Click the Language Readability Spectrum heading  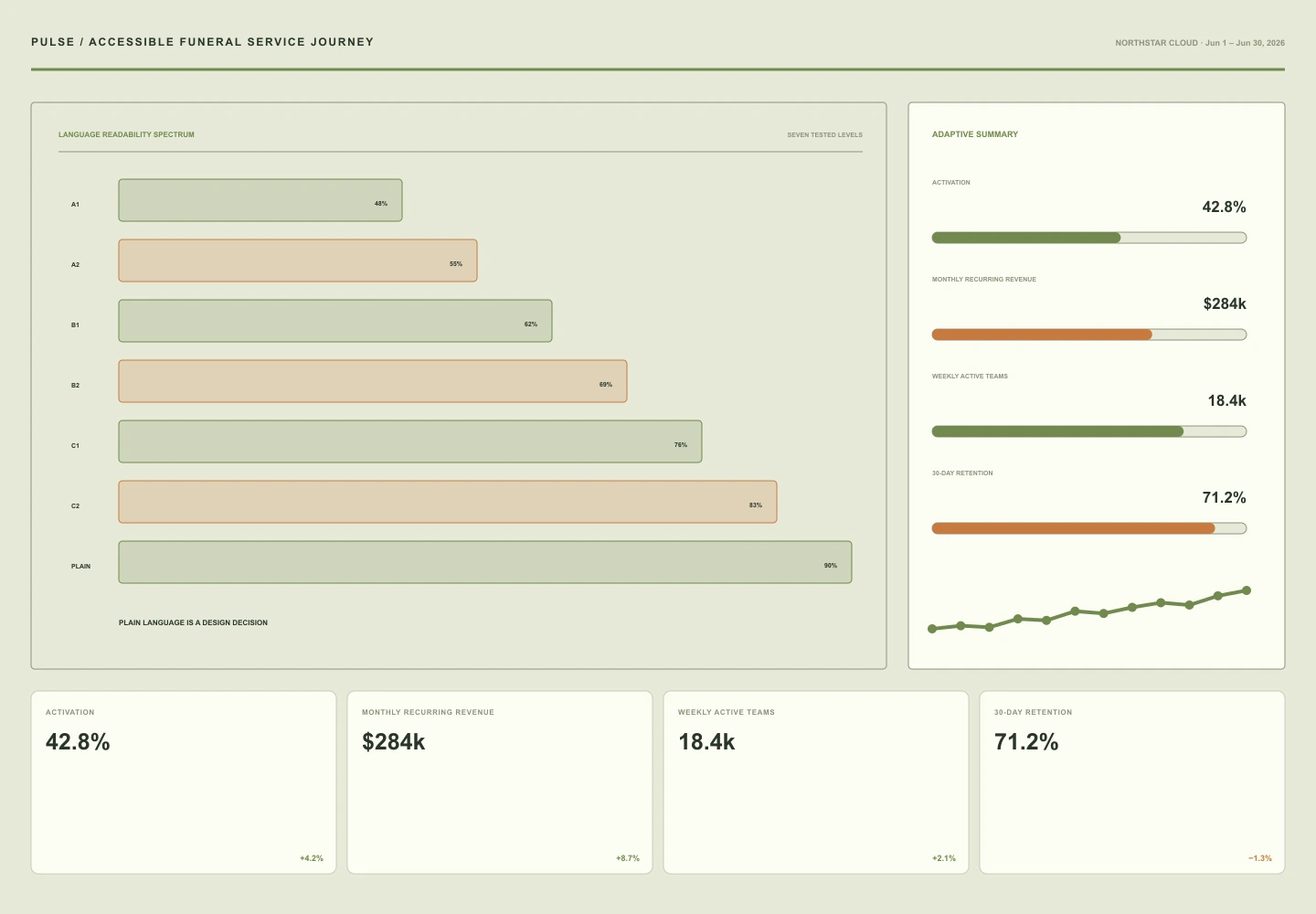pos(126,134)
